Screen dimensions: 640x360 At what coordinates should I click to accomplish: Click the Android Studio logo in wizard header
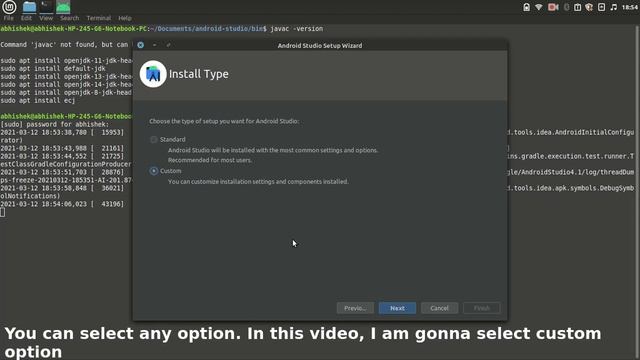153,74
